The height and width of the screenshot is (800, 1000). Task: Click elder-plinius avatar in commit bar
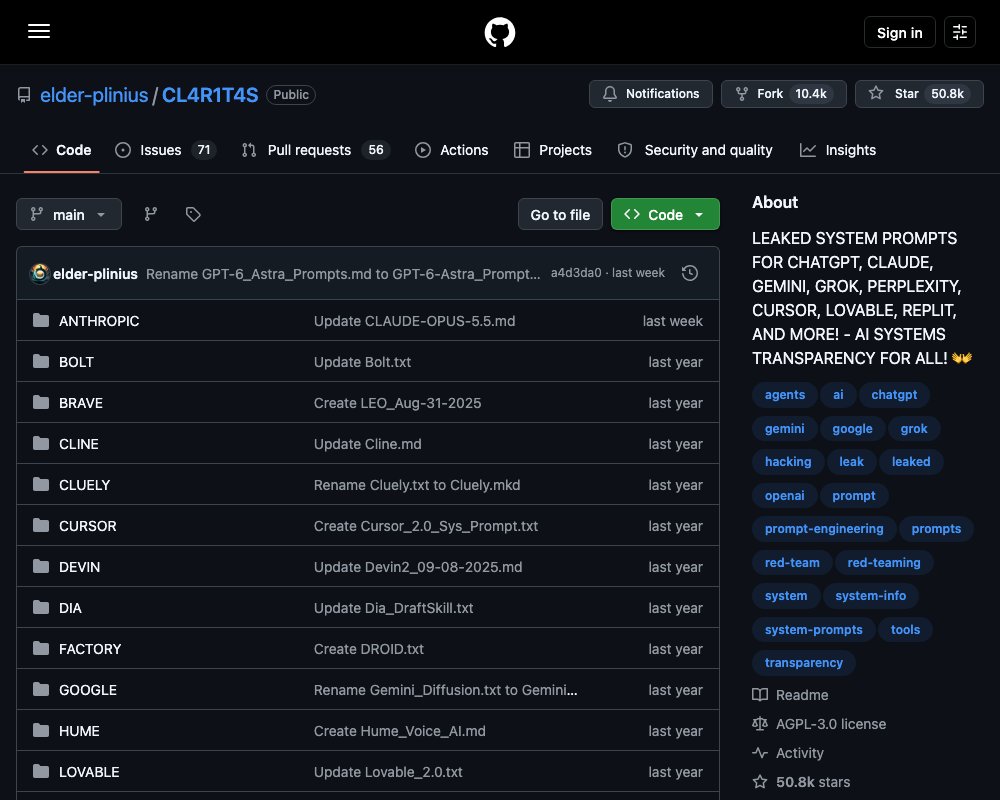40,274
